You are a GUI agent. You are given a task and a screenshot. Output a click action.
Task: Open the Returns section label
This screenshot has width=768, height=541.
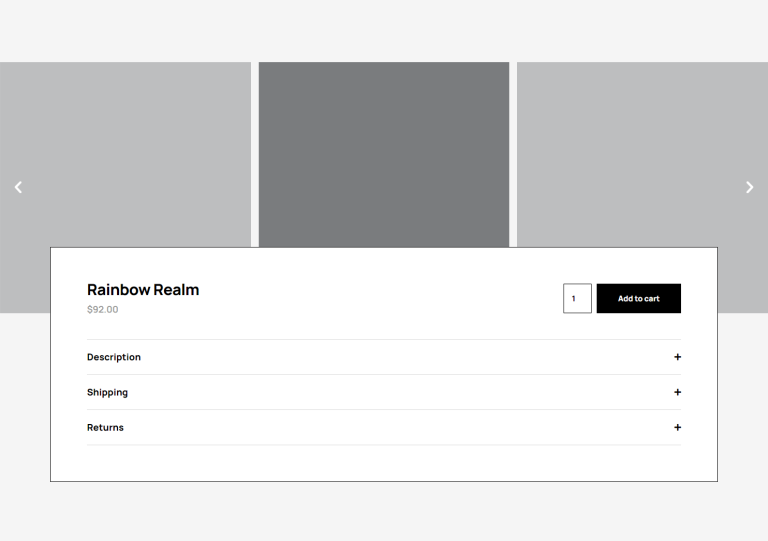click(x=105, y=427)
